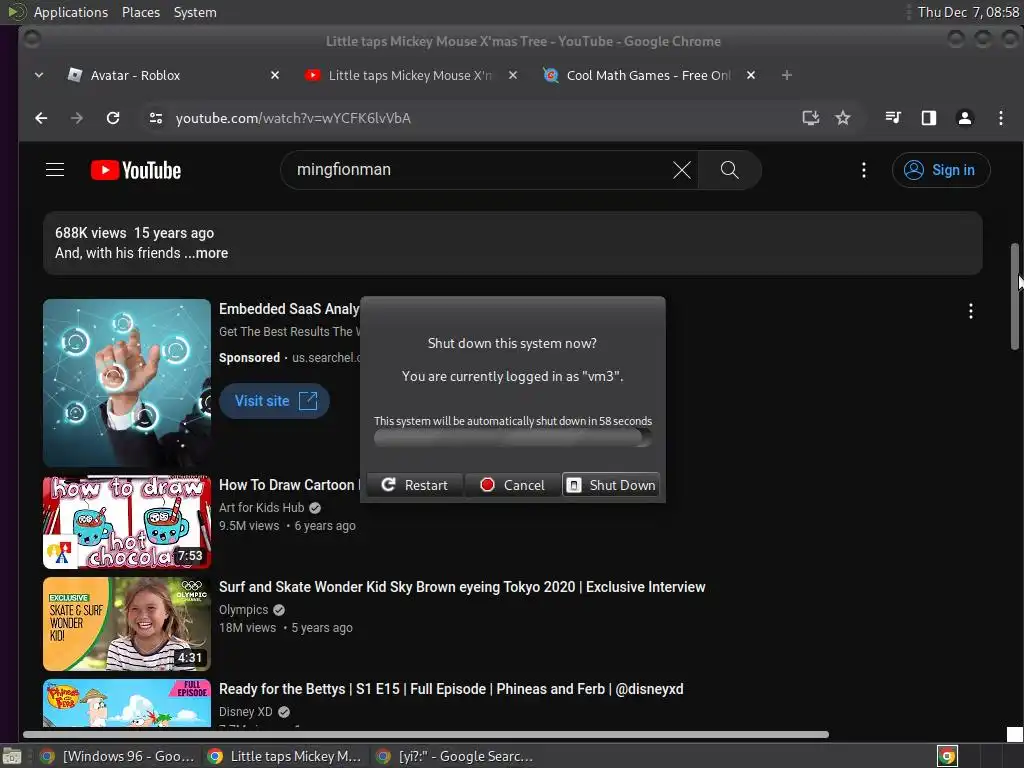
Task: Open Art for Kids Hub channel
Action: pyautogui.click(x=262, y=507)
